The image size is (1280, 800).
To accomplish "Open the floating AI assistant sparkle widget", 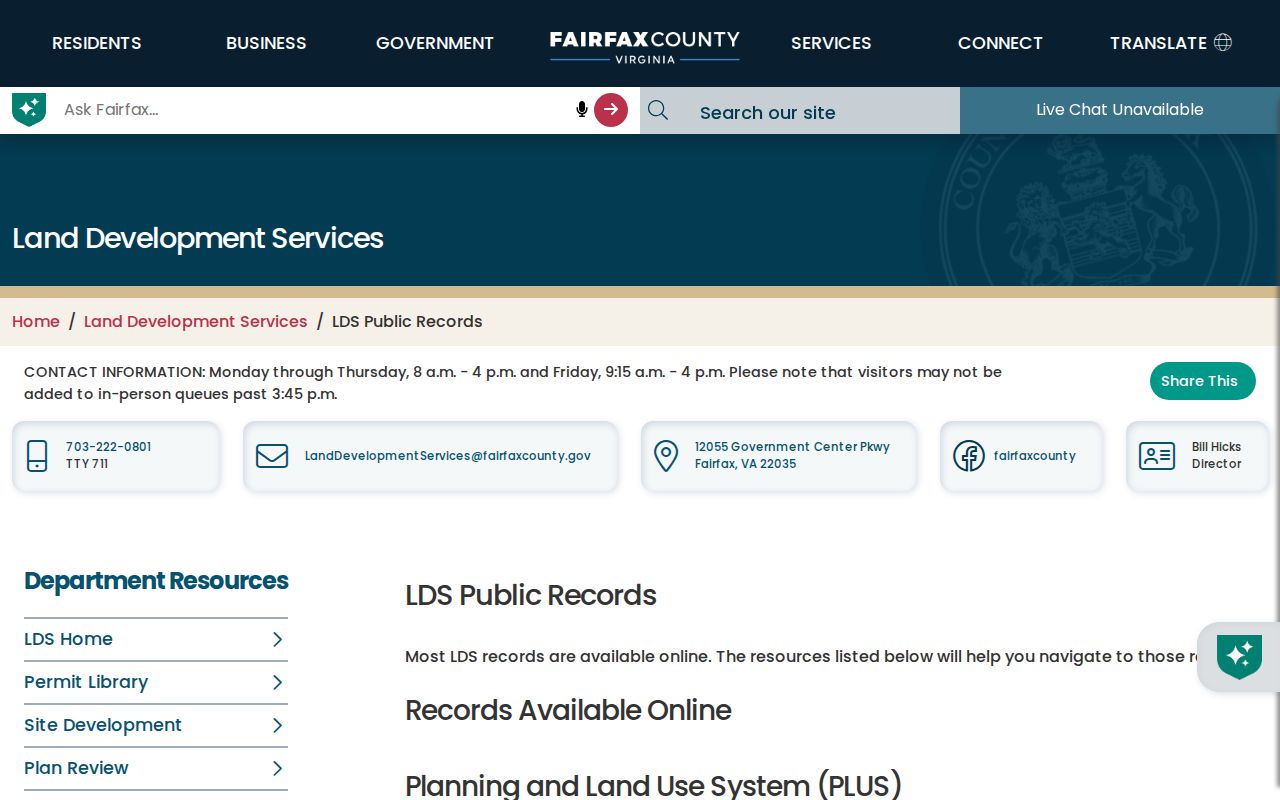I will (x=1239, y=657).
